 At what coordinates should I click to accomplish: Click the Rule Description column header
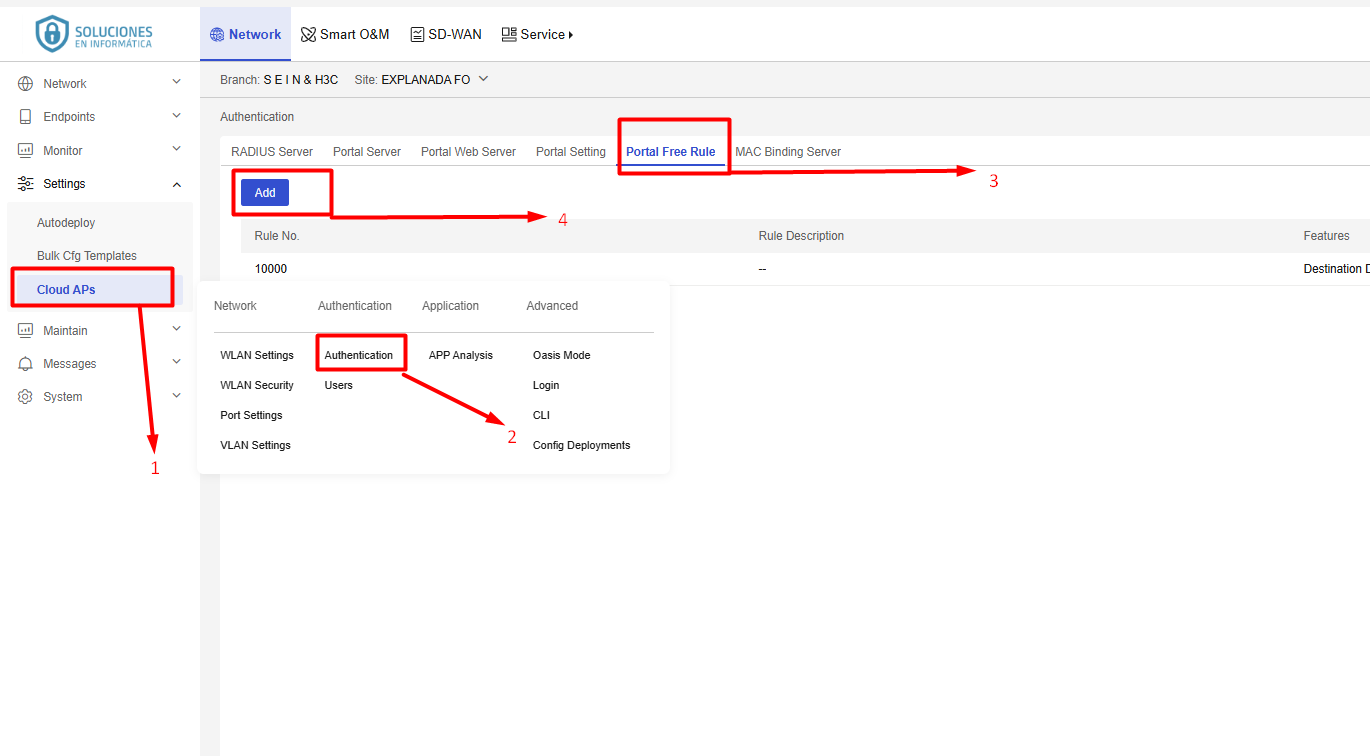tap(801, 236)
